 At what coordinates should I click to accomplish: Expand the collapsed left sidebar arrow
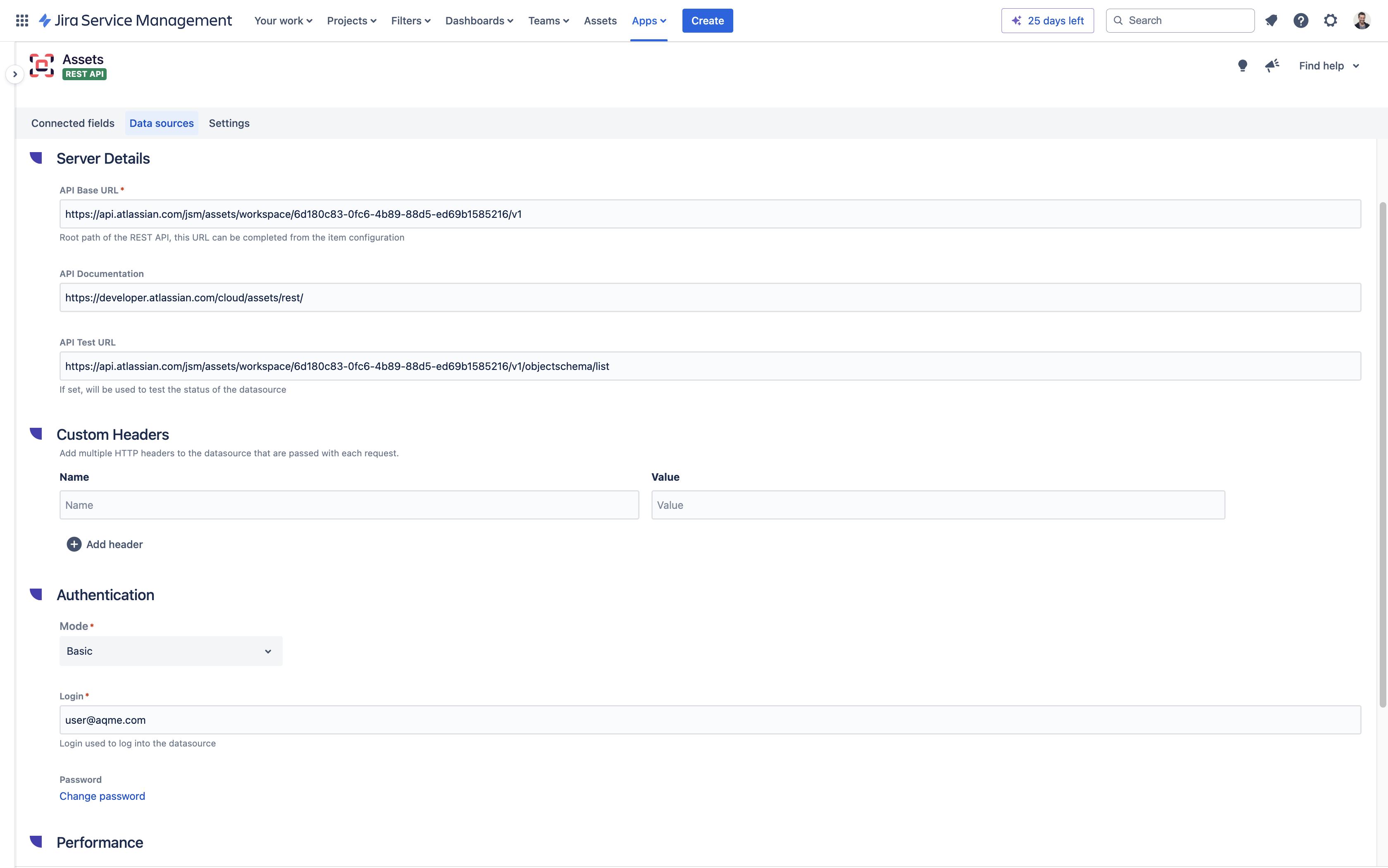pyautogui.click(x=14, y=74)
